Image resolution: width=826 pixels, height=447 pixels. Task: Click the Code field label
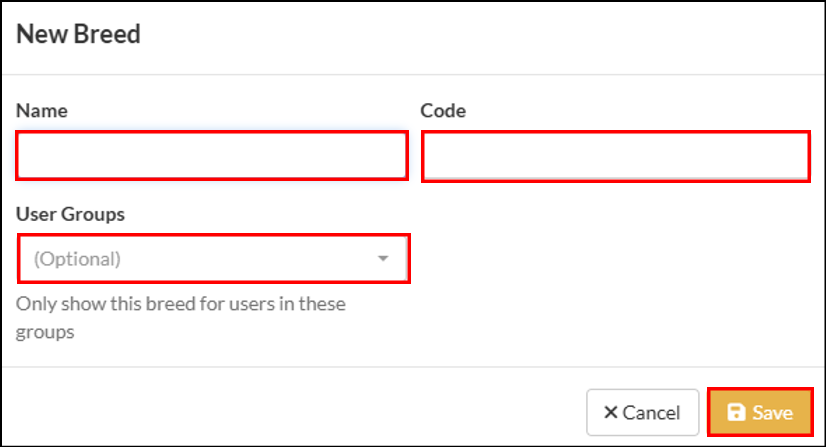point(443,111)
